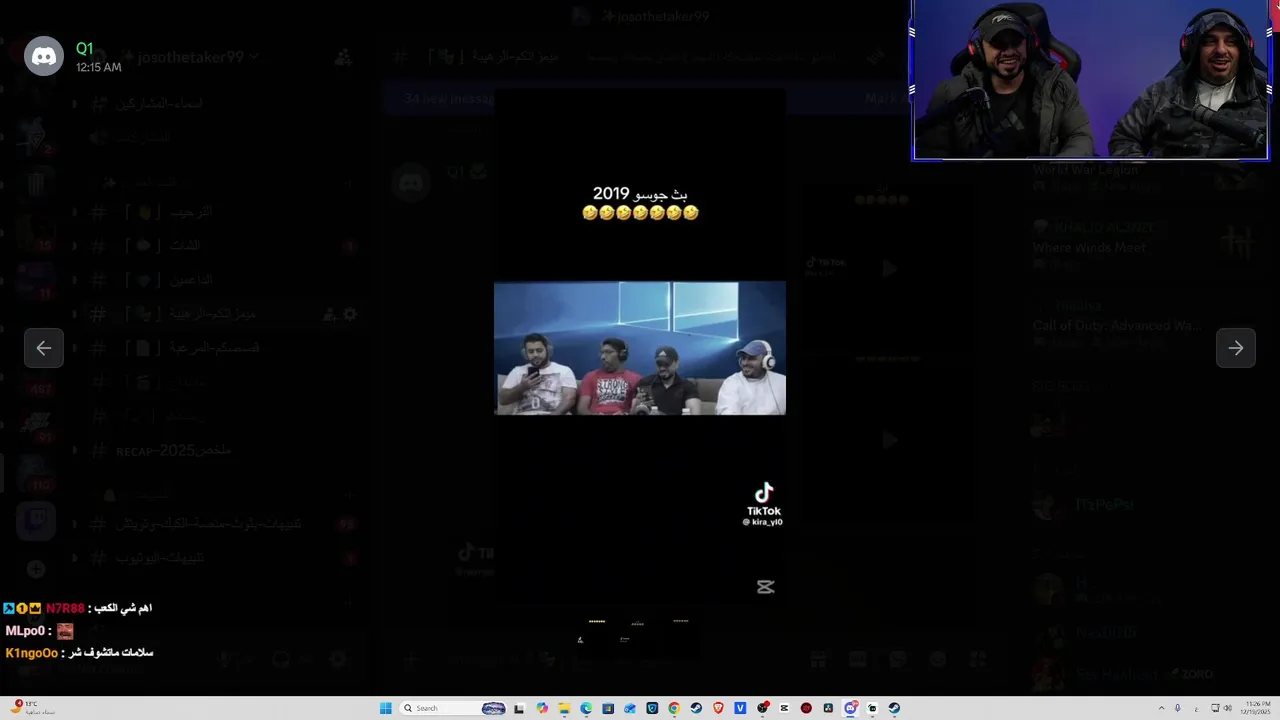Open Microsoft Edge from the taskbar
Screen dimensions: 1280x720
click(x=586, y=708)
